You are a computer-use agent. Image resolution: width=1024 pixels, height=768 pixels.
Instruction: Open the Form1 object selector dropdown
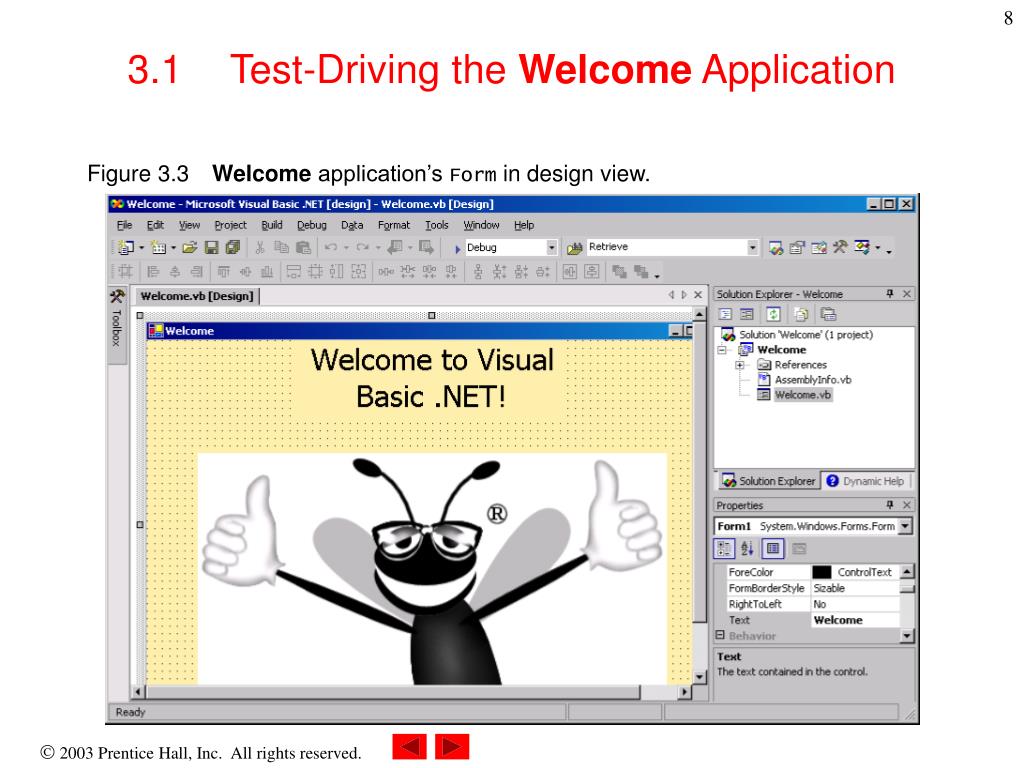(905, 526)
